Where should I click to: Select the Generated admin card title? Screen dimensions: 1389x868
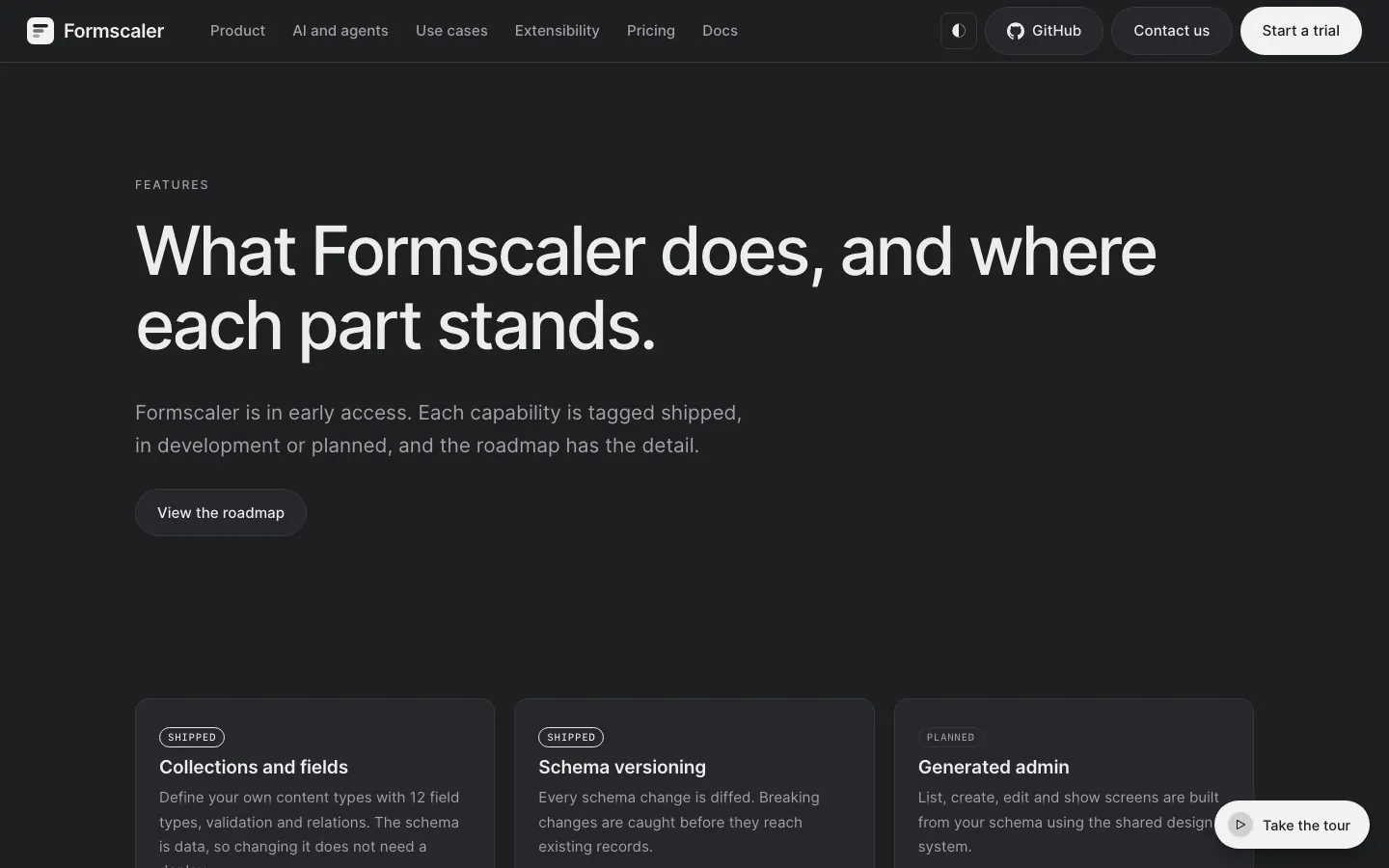tap(994, 767)
